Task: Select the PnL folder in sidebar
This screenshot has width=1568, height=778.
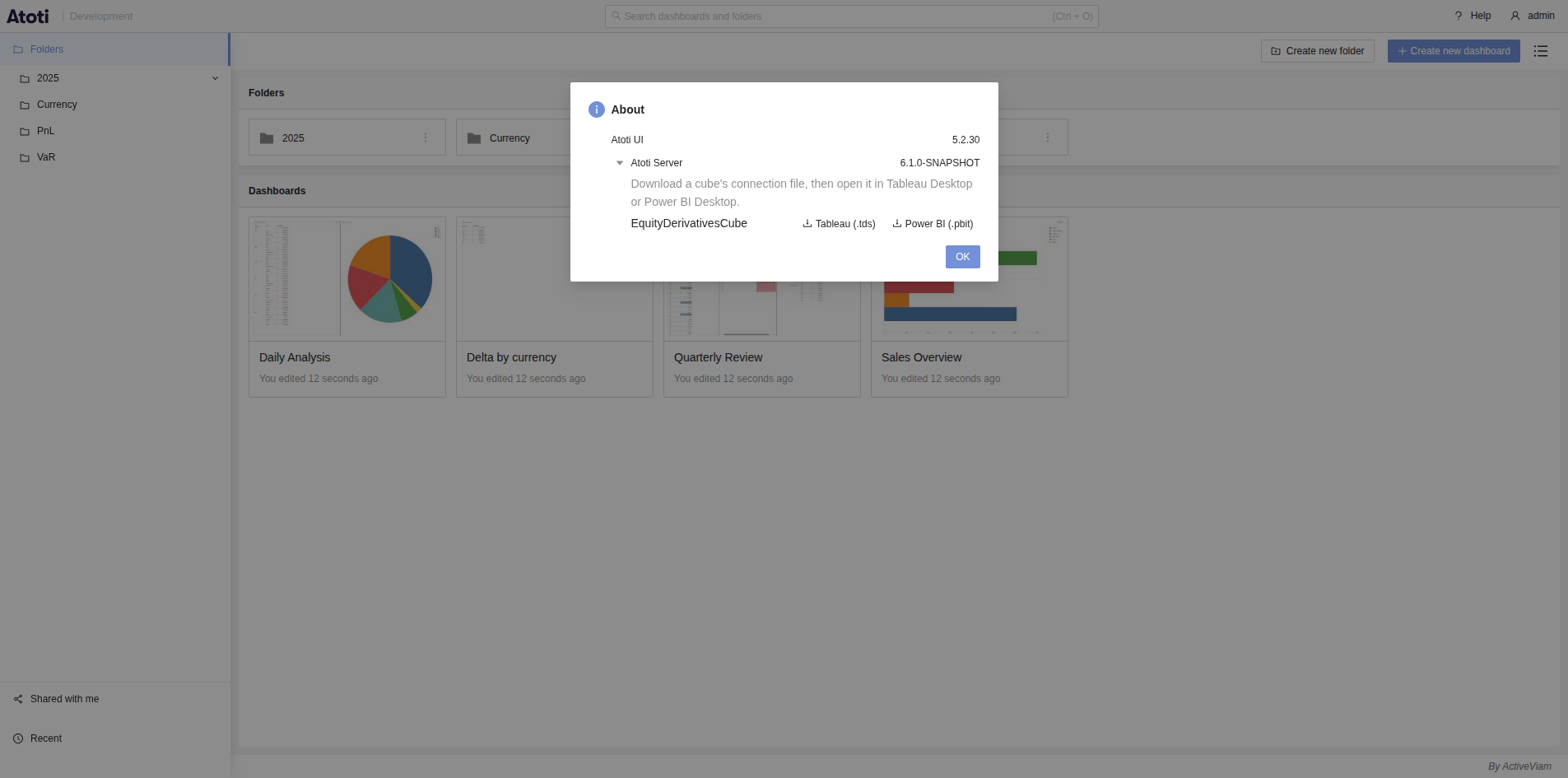Action: pos(115,131)
